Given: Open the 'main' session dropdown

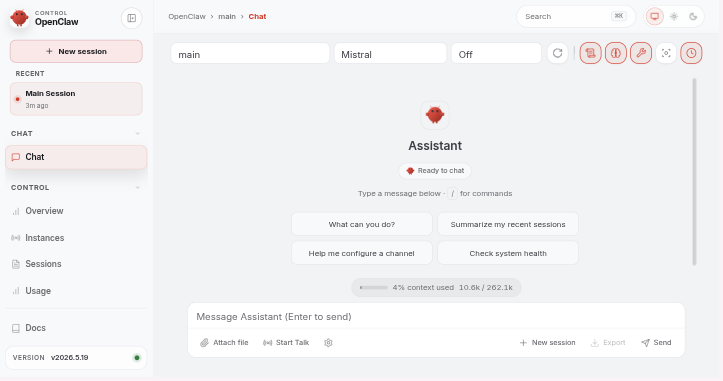Looking at the screenshot, I should [x=250, y=54].
